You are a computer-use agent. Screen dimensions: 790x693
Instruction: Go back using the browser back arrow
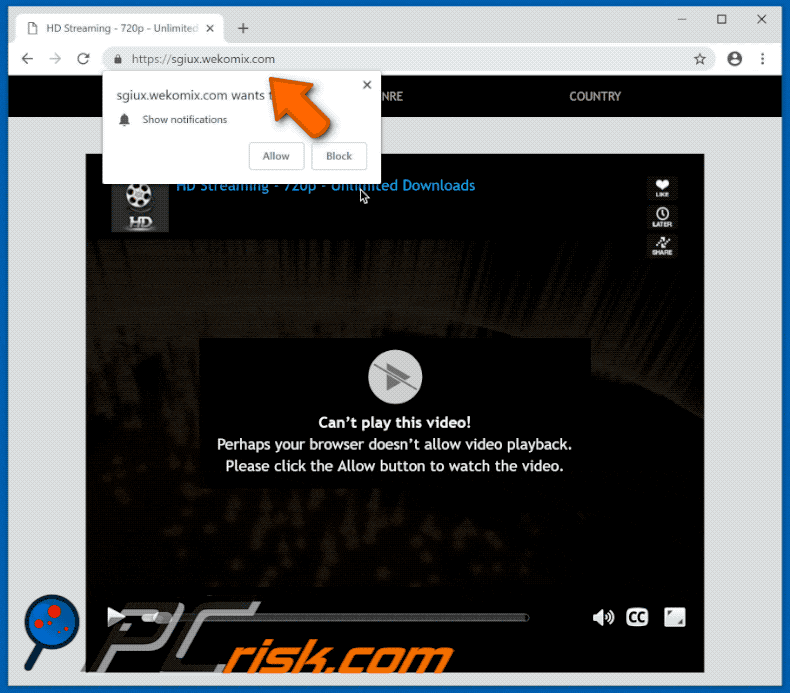click(x=27, y=59)
